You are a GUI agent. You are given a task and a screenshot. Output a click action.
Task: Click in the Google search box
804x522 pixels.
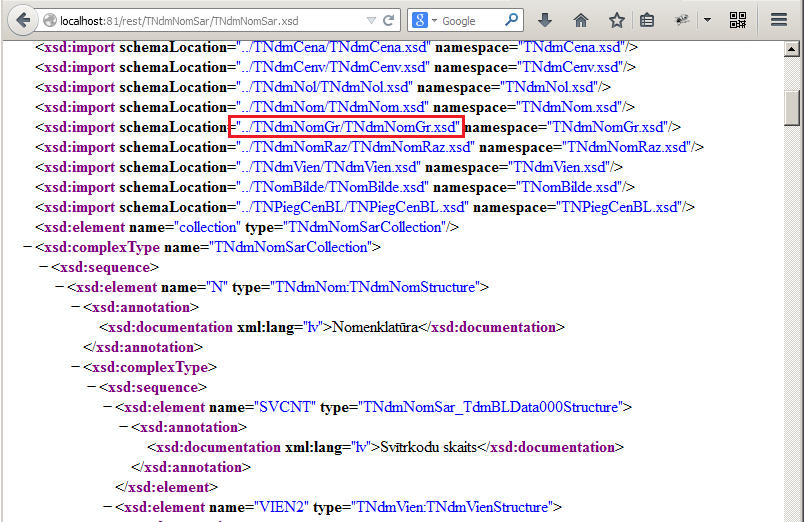(470, 20)
